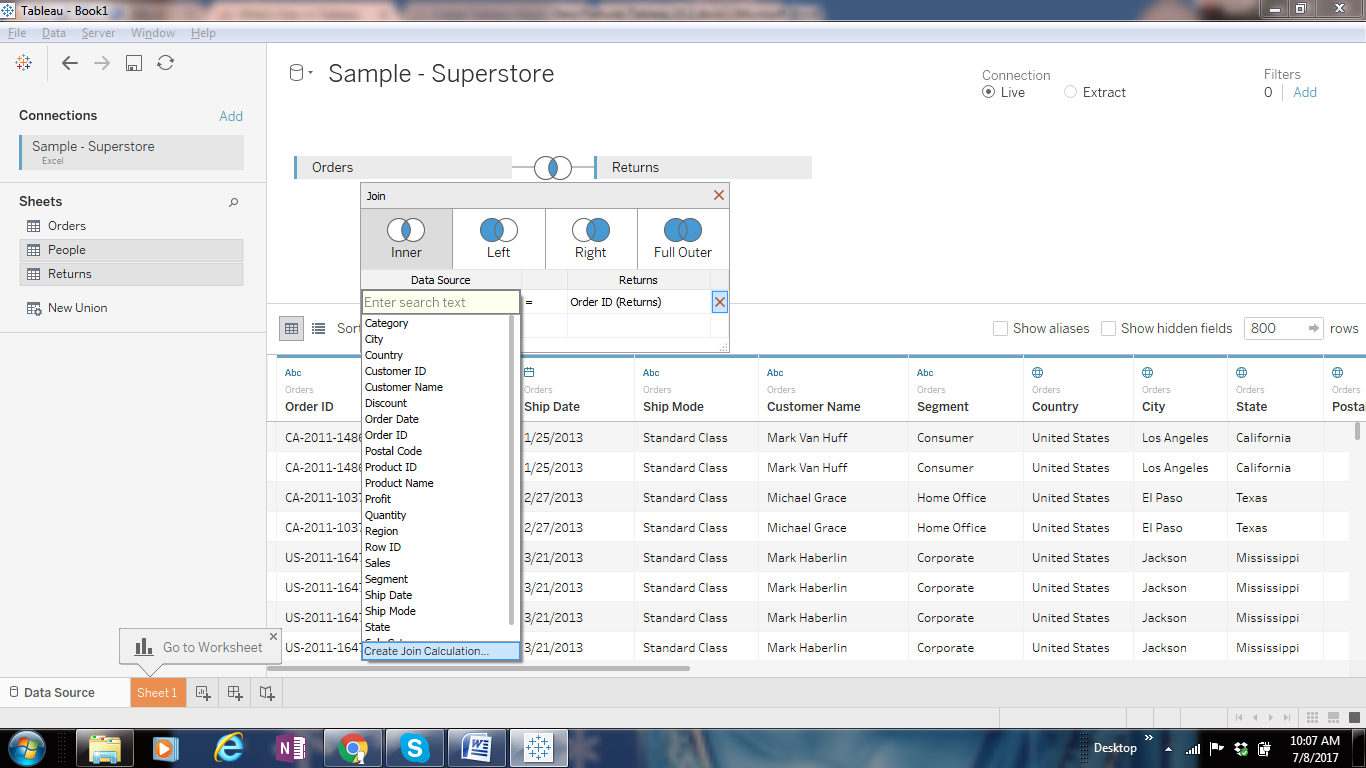Screen dimensions: 1366x768
Task: Open the data source name dropdown arrow
Action: pyautogui.click(x=311, y=73)
